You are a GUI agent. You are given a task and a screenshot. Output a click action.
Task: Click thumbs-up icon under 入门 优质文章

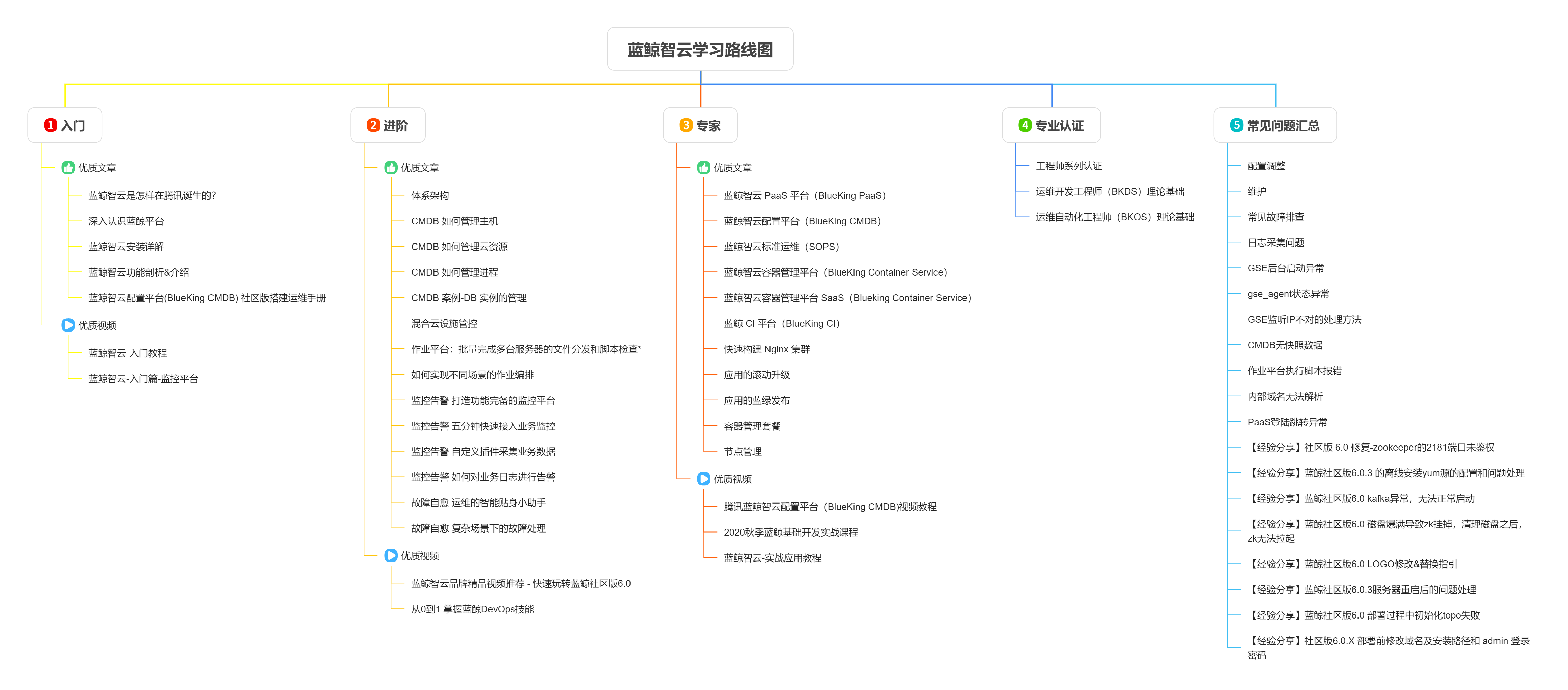(68, 167)
